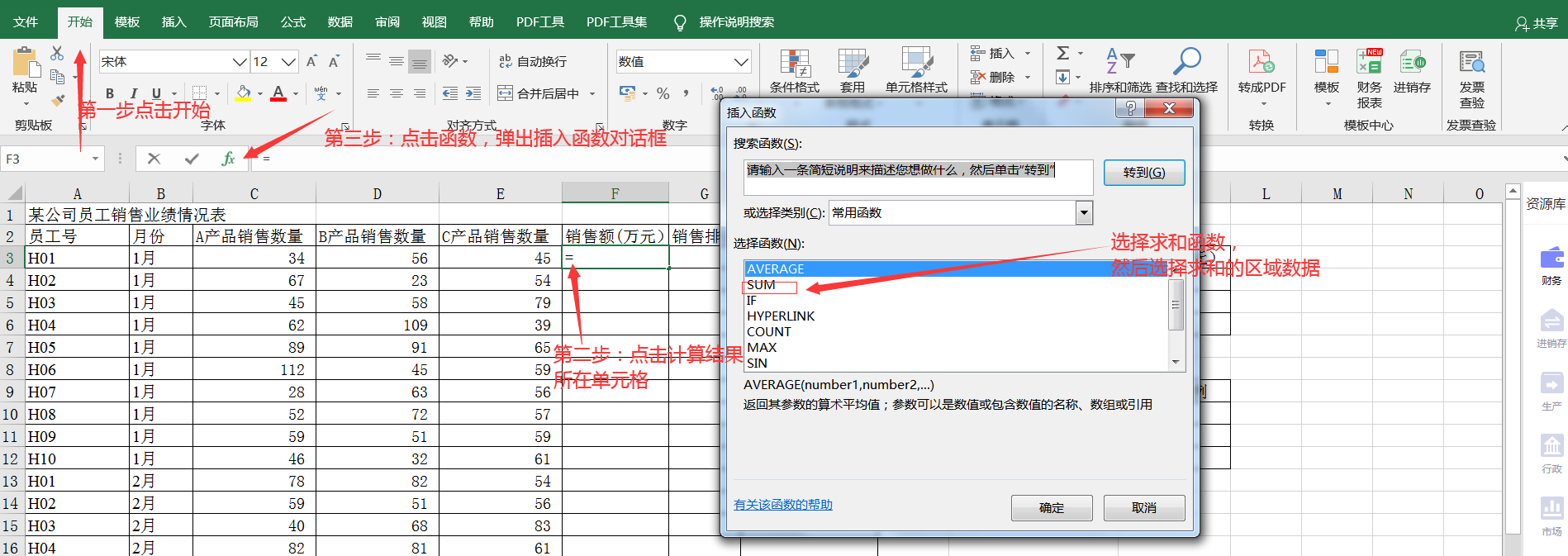Open Conditional Formatting (条件格式)
The image size is (1568, 556).
coord(795,70)
